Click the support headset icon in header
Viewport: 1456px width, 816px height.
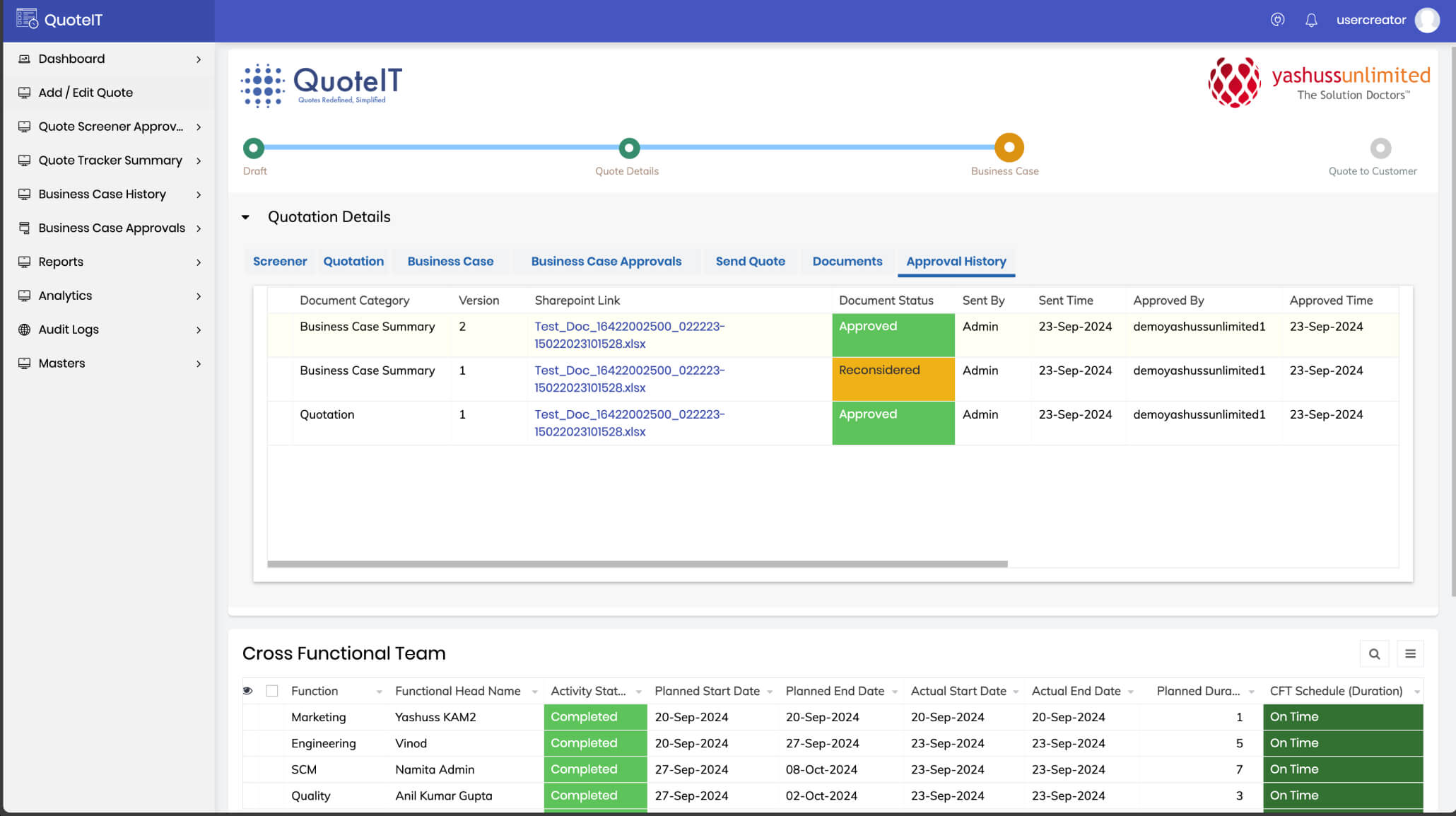[1277, 20]
